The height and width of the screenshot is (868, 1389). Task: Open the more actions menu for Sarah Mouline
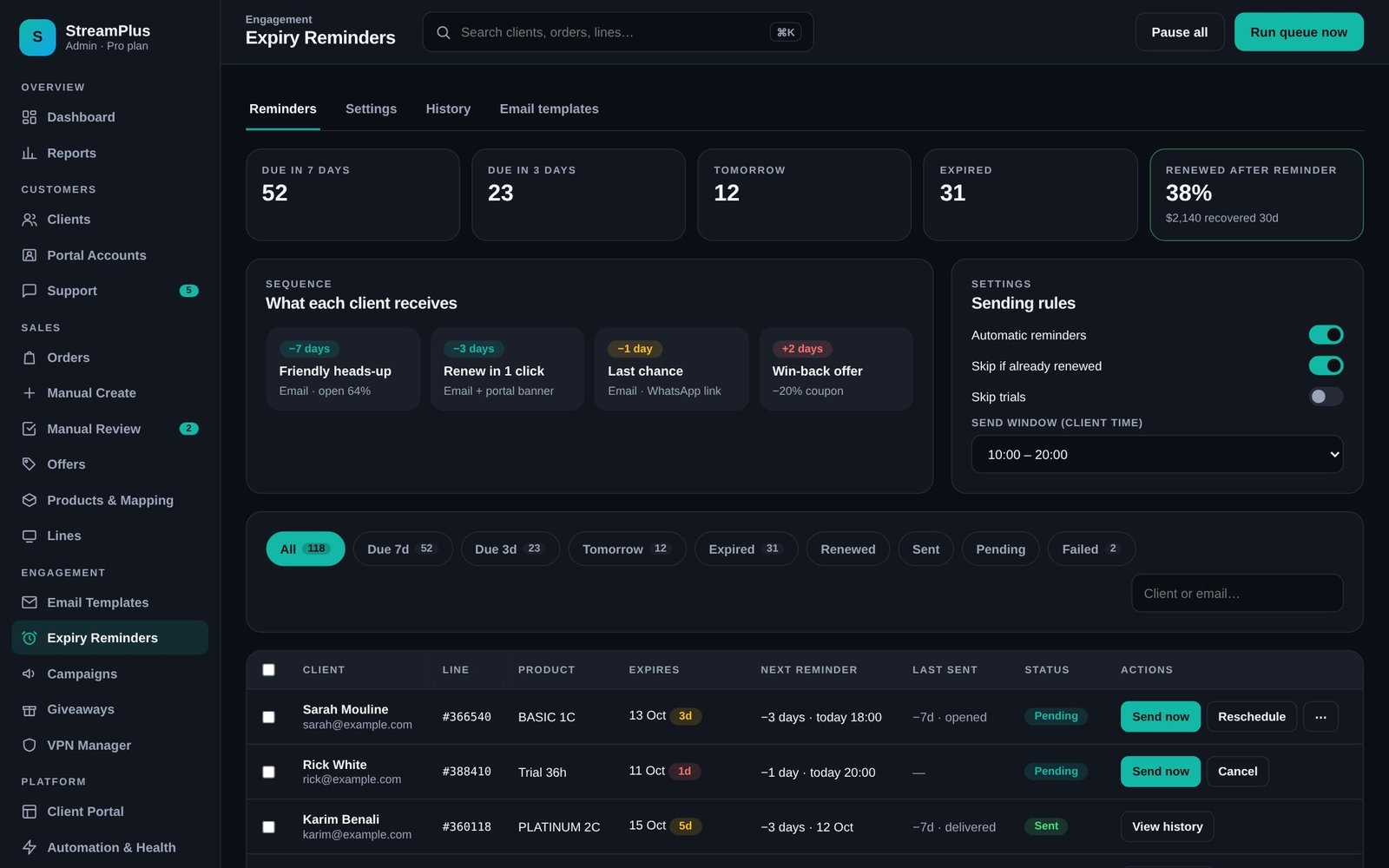click(x=1320, y=717)
